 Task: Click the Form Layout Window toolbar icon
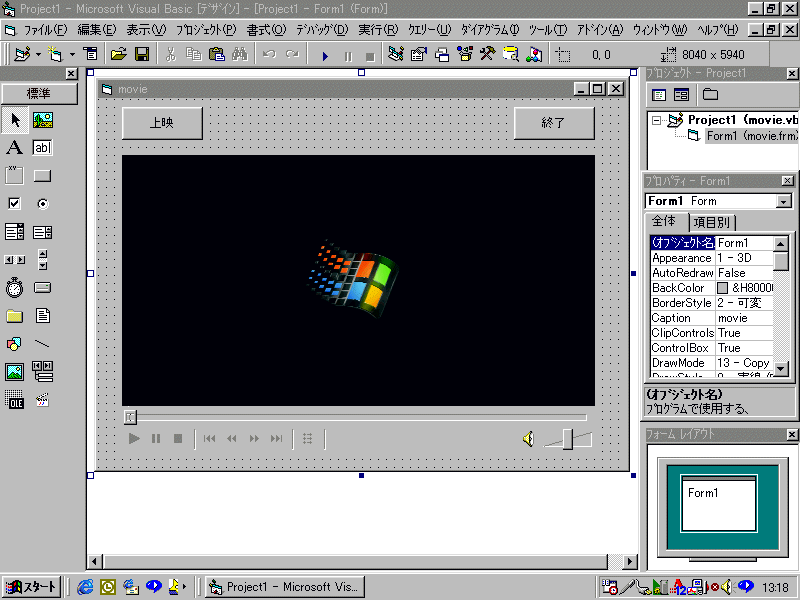tap(442, 54)
